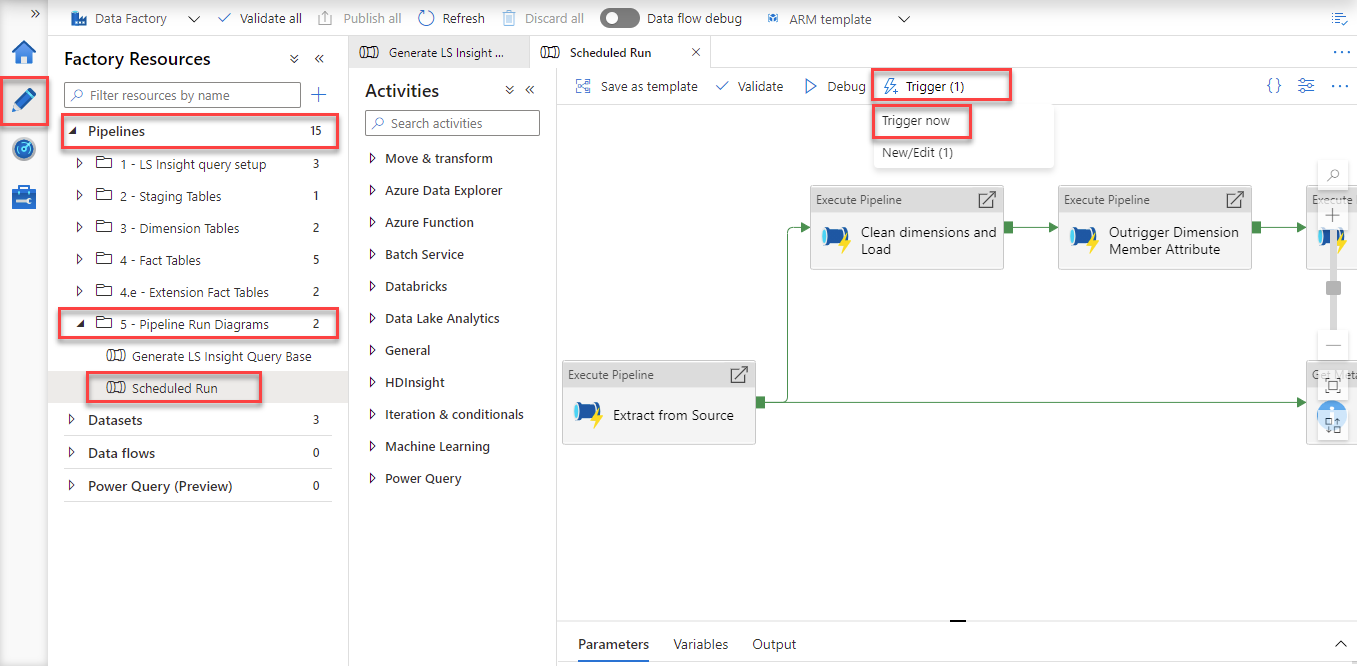This screenshot has height=666, width=1357.
Task: Click the Validate all button
Action: (259, 18)
